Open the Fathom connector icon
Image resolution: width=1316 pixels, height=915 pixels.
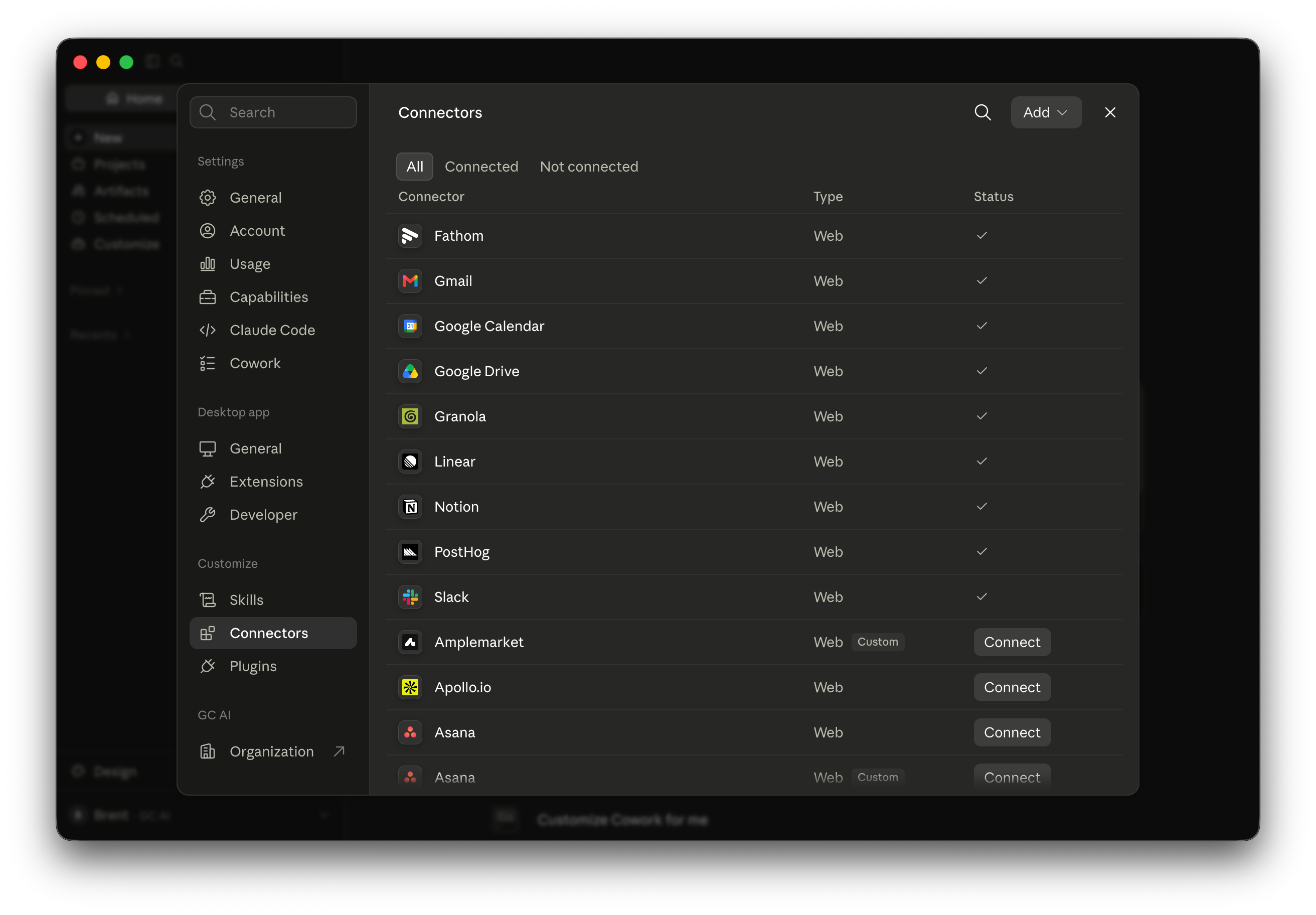pos(410,236)
